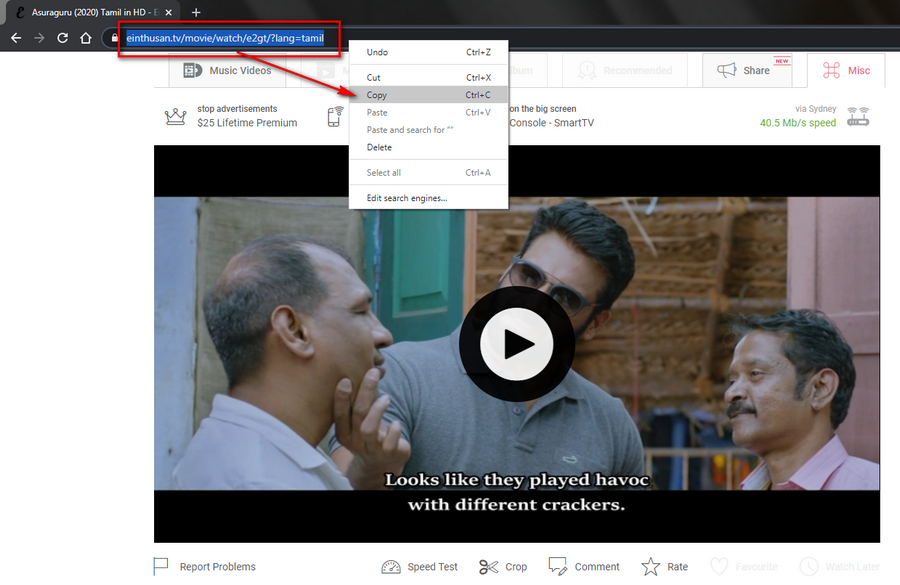This screenshot has width=900, height=585.
Task: Click the phone casting icon
Action: [335, 116]
